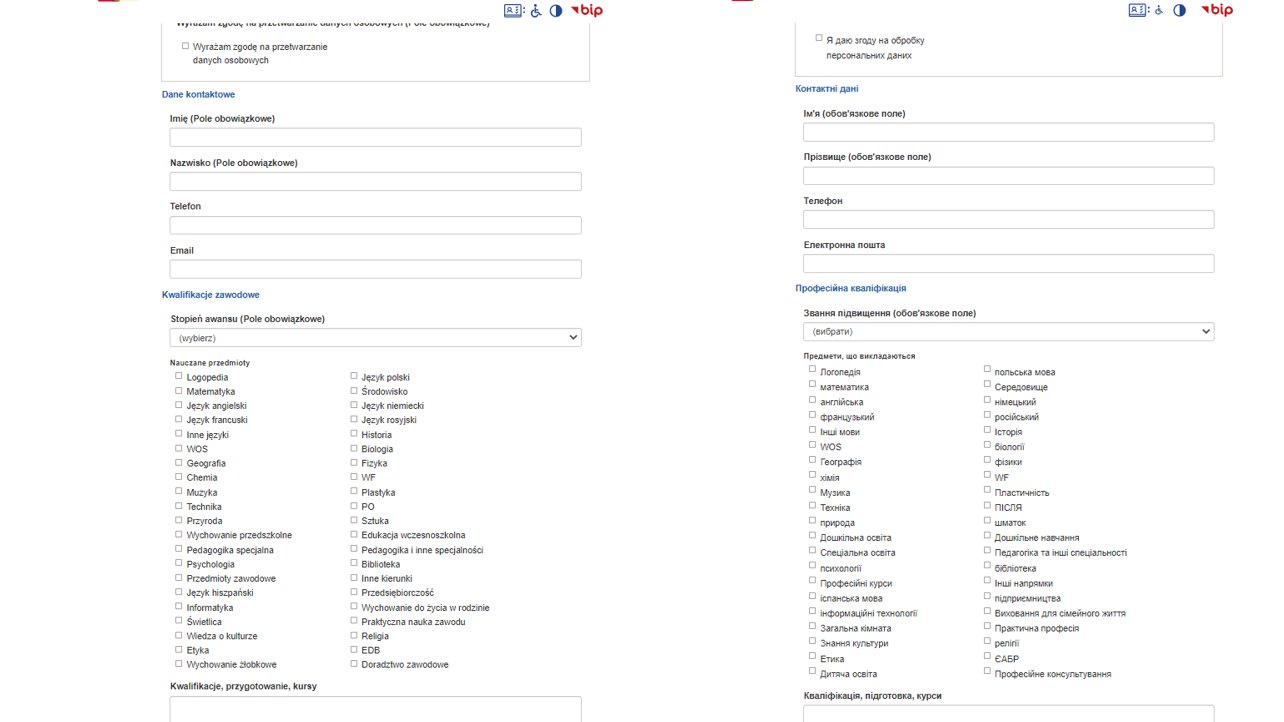Click the wheelchair accessibility icon on Ukrainian page
The height and width of the screenshot is (722, 1284).
pyautogui.click(x=1159, y=10)
